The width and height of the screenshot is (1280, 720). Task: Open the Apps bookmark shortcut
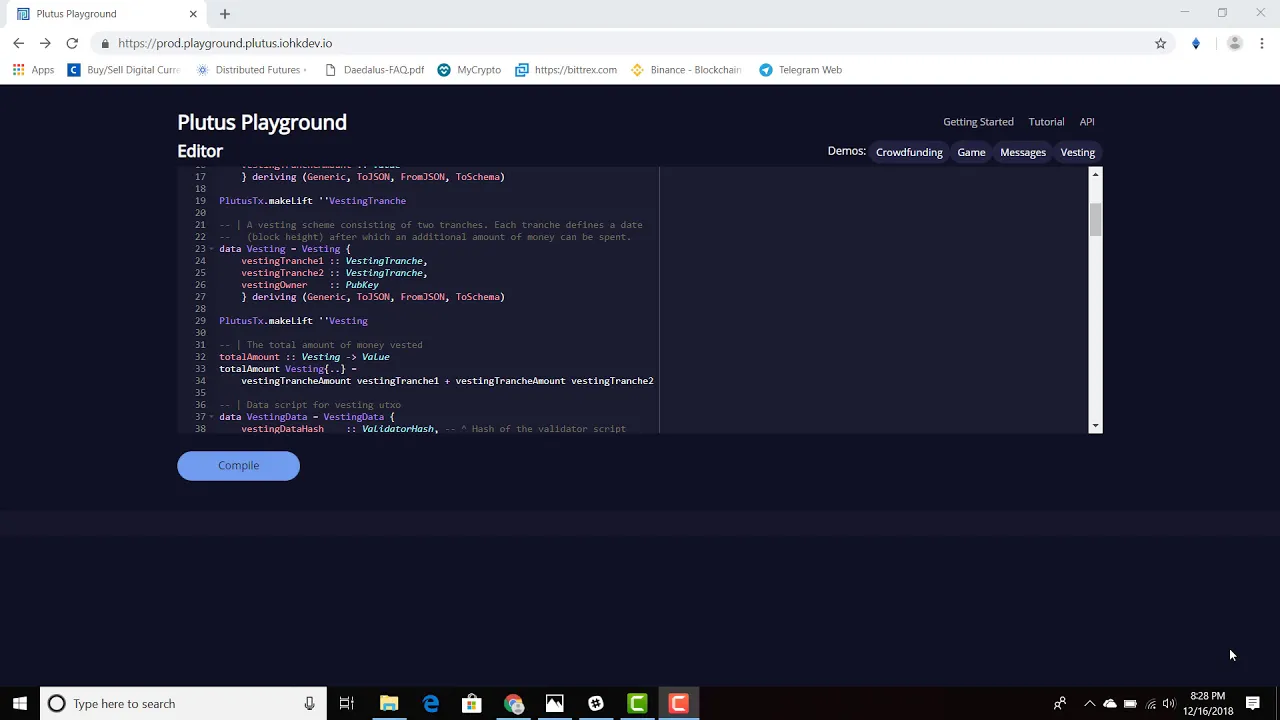pos(33,70)
